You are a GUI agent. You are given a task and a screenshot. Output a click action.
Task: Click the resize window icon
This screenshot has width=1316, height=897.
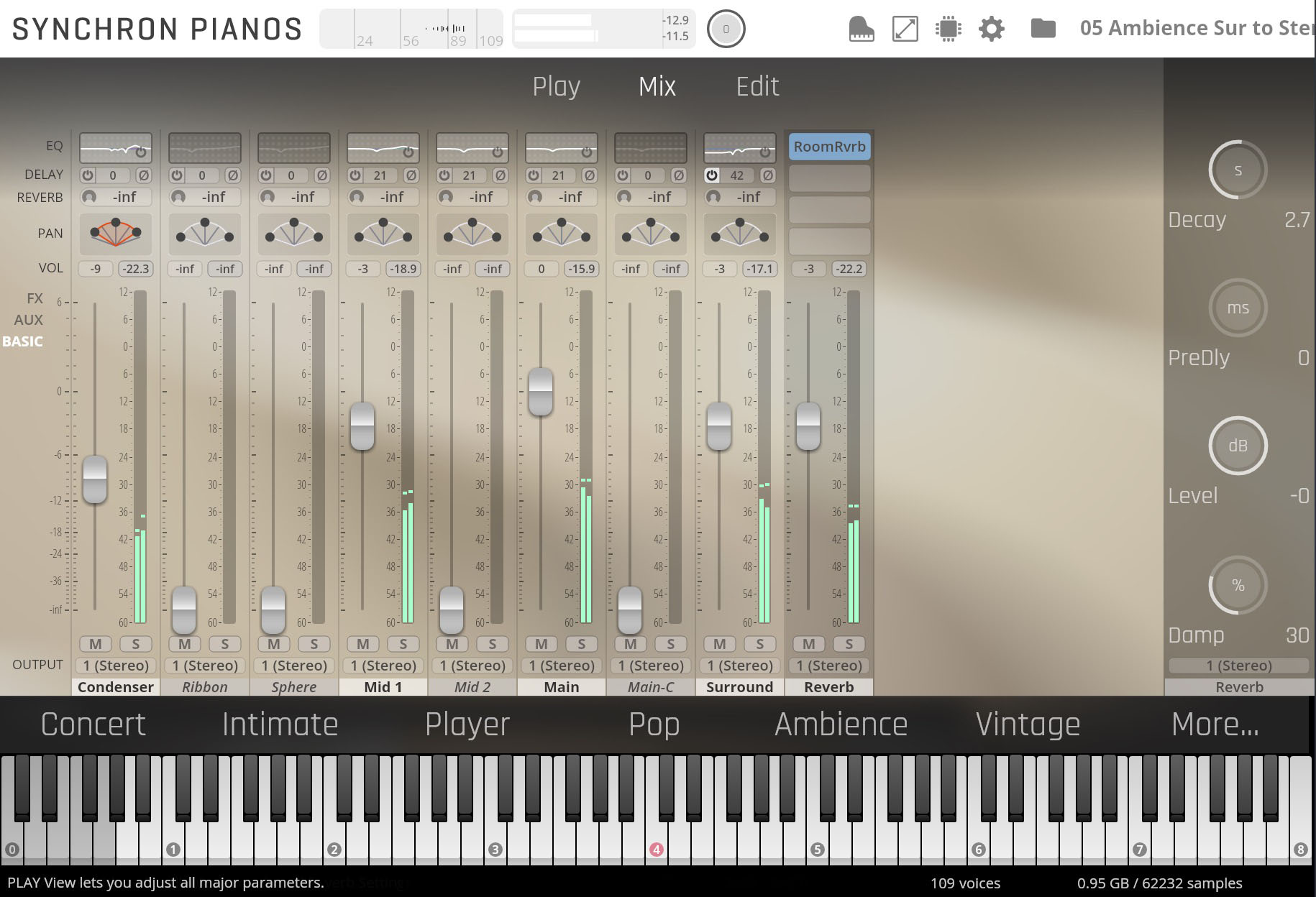(x=905, y=29)
